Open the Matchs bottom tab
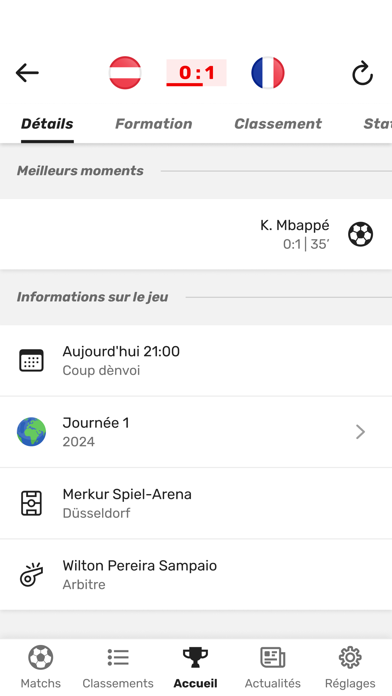392x696 pixels. (41, 667)
